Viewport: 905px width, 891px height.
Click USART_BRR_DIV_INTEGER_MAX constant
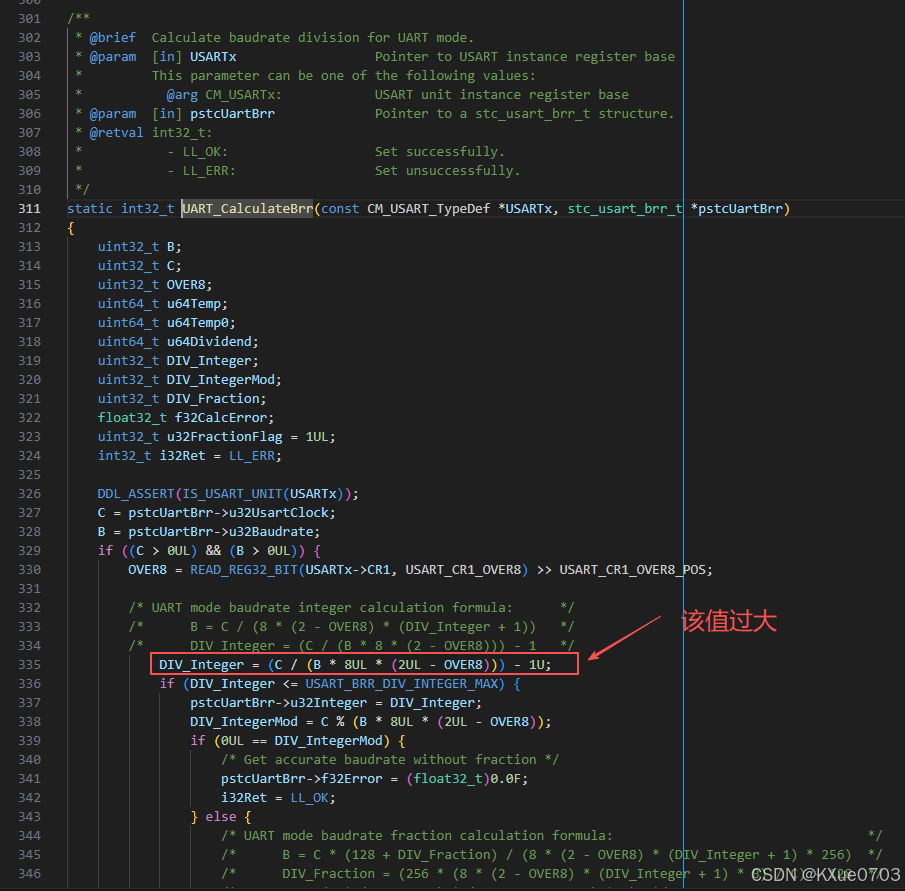(x=401, y=684)
